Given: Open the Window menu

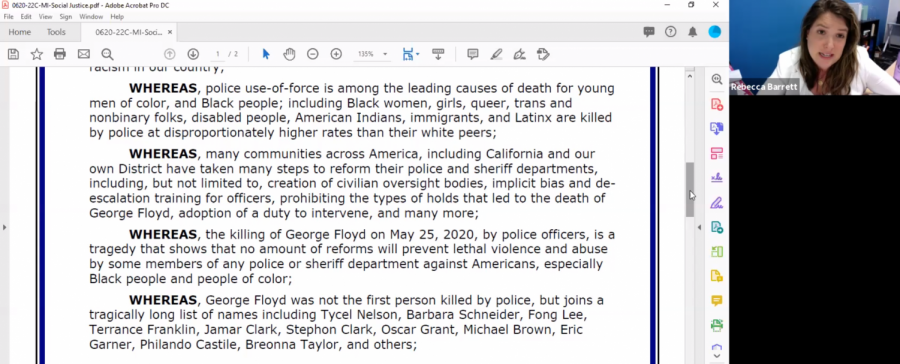Looking at the screenshot, I should pyautogui.click(x=91, y=17).
